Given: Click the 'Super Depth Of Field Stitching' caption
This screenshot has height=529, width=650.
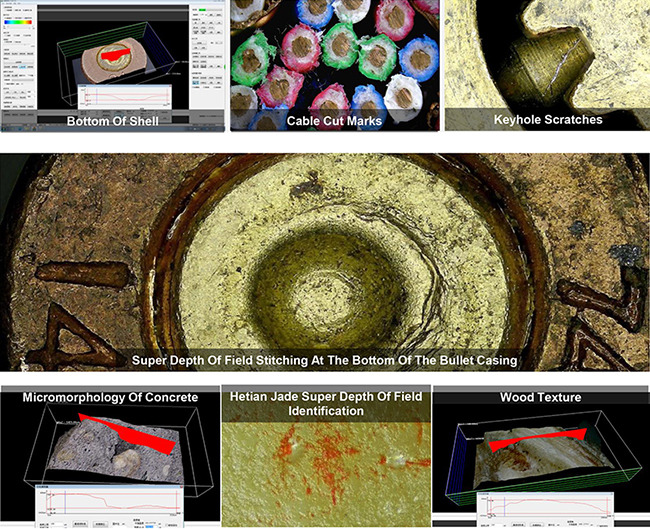Looking at the screenshot, I should click(325, 359).
